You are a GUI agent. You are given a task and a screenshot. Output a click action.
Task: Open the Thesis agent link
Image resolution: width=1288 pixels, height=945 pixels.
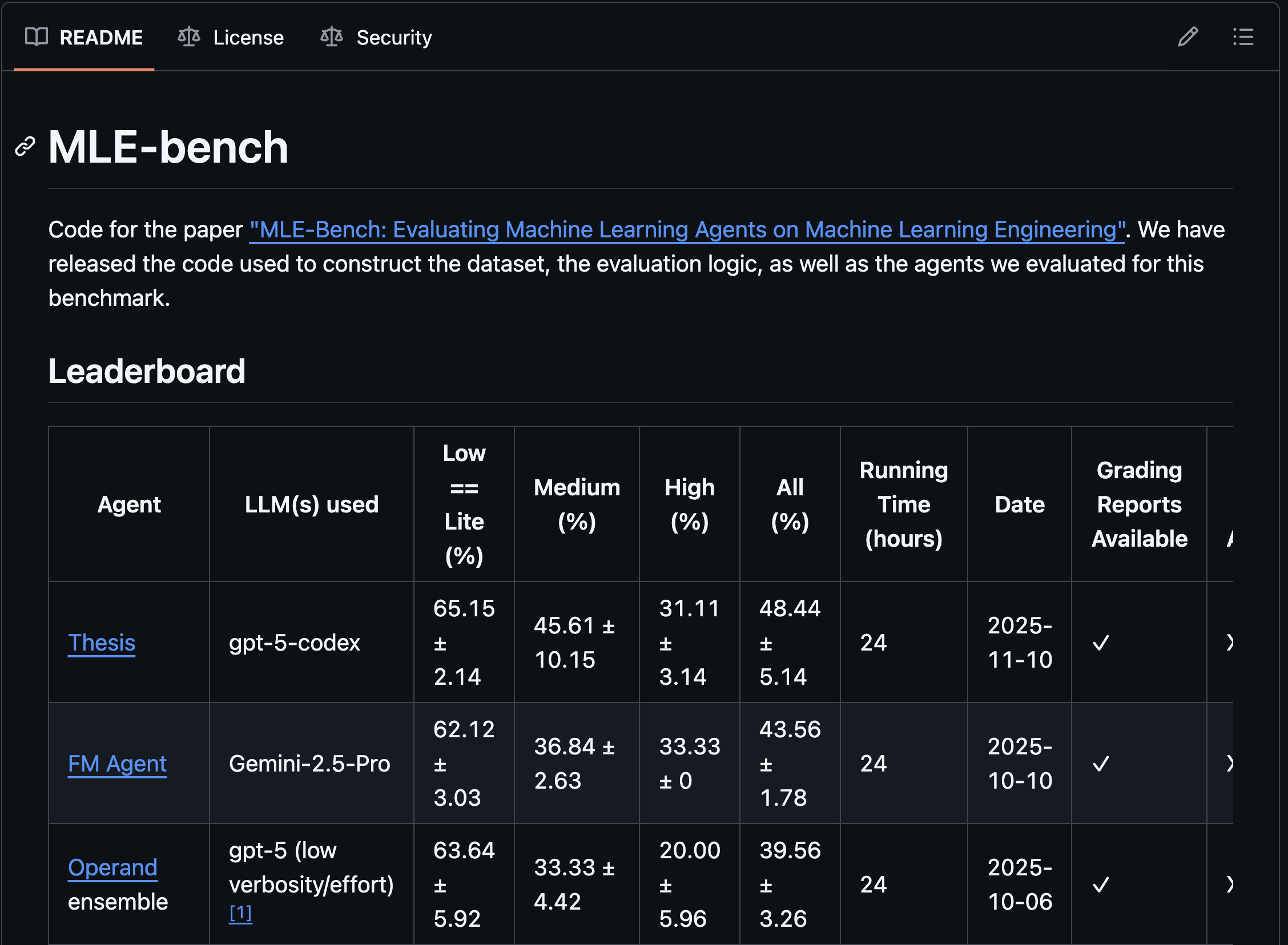[x=102, y=643]
